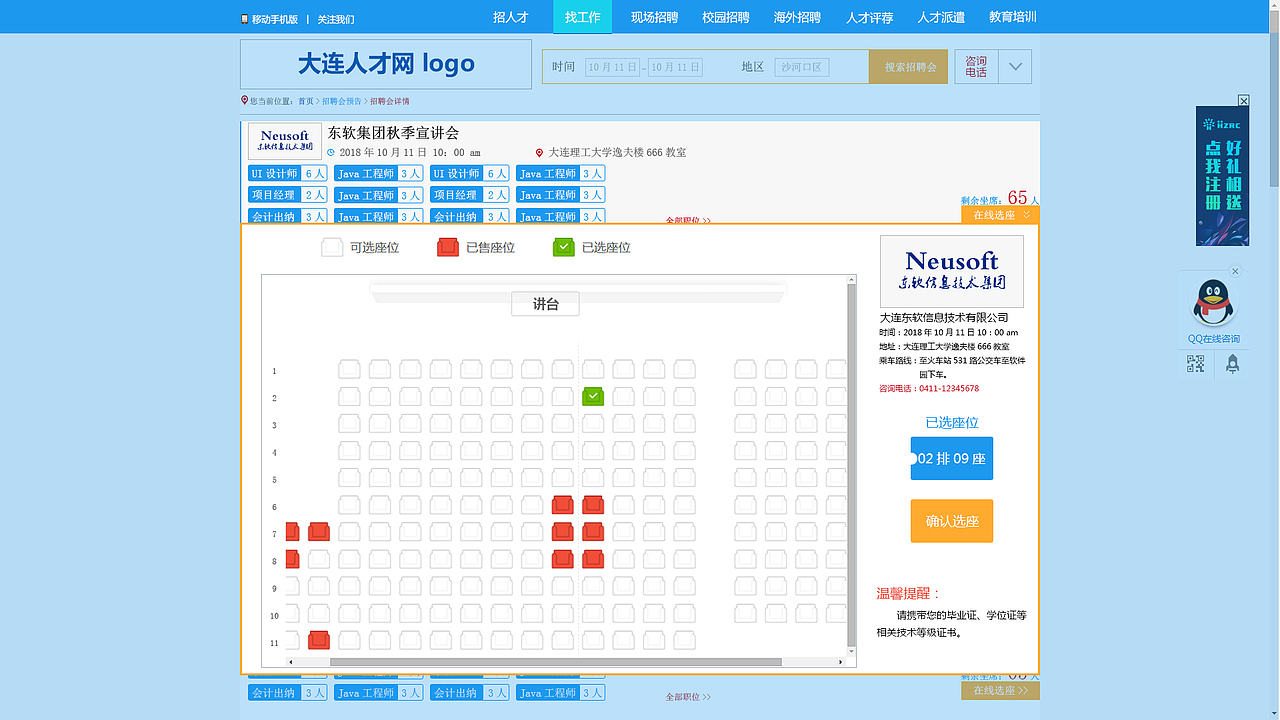
Task: Select seat 2 in row 5
Action: point(379,477)
